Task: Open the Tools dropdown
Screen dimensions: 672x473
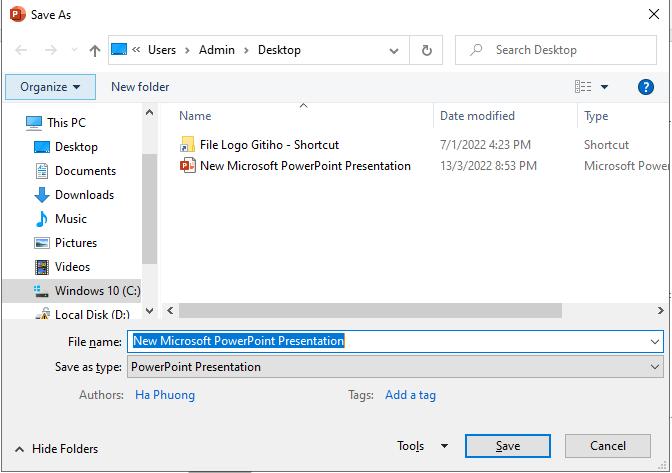Action: [x=422, y=446]
